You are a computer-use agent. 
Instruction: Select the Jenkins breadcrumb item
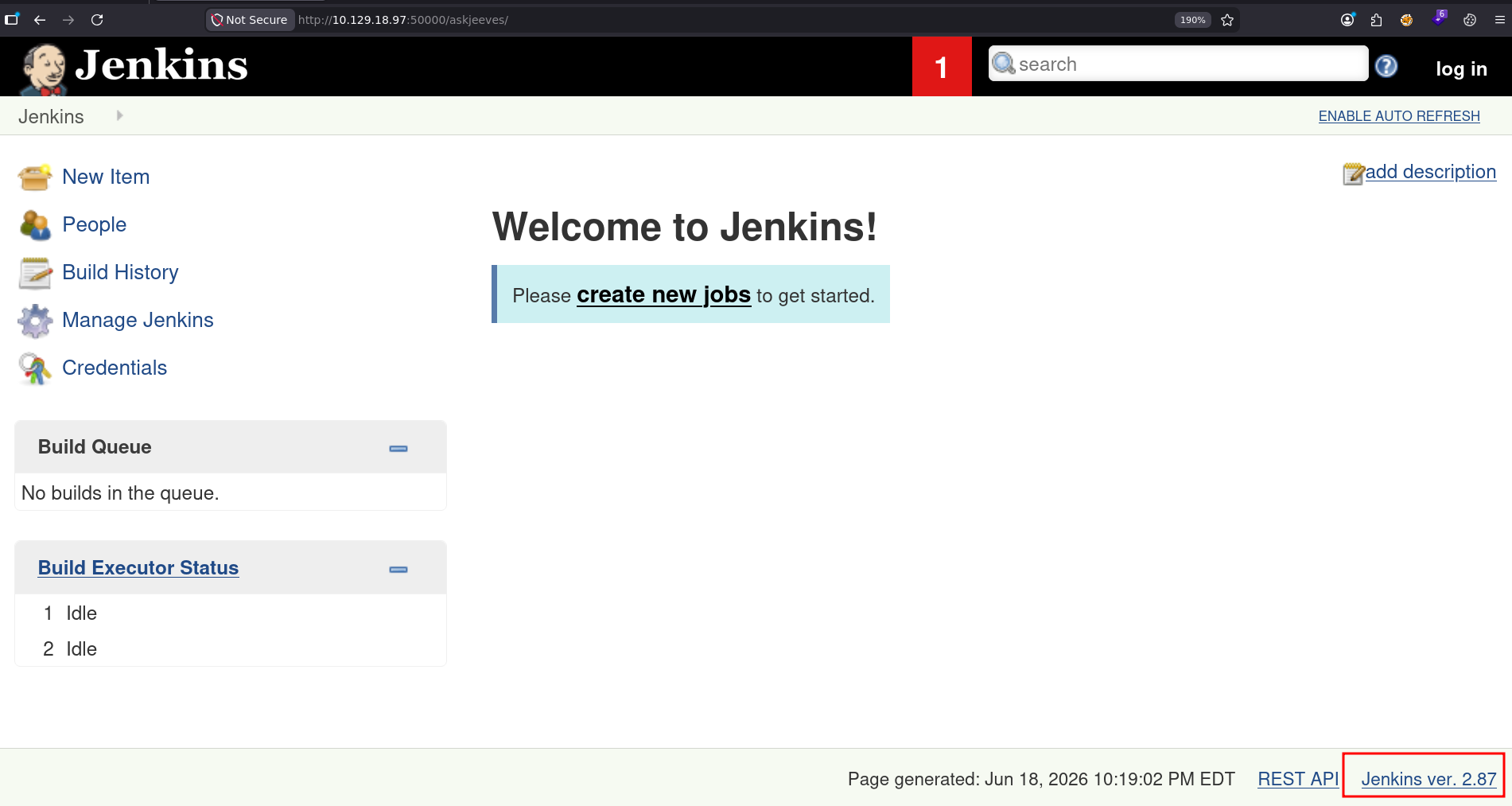point(51,117)
